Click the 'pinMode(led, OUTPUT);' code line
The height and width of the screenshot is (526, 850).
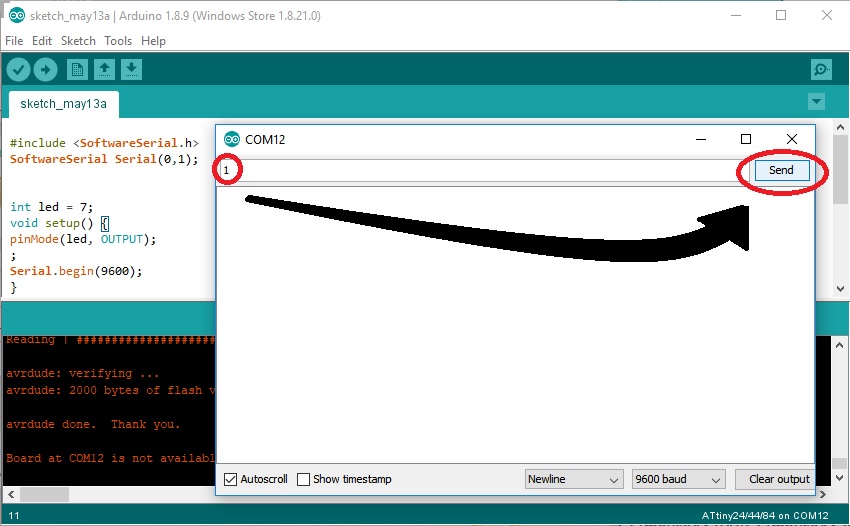[x=83, y=239]
